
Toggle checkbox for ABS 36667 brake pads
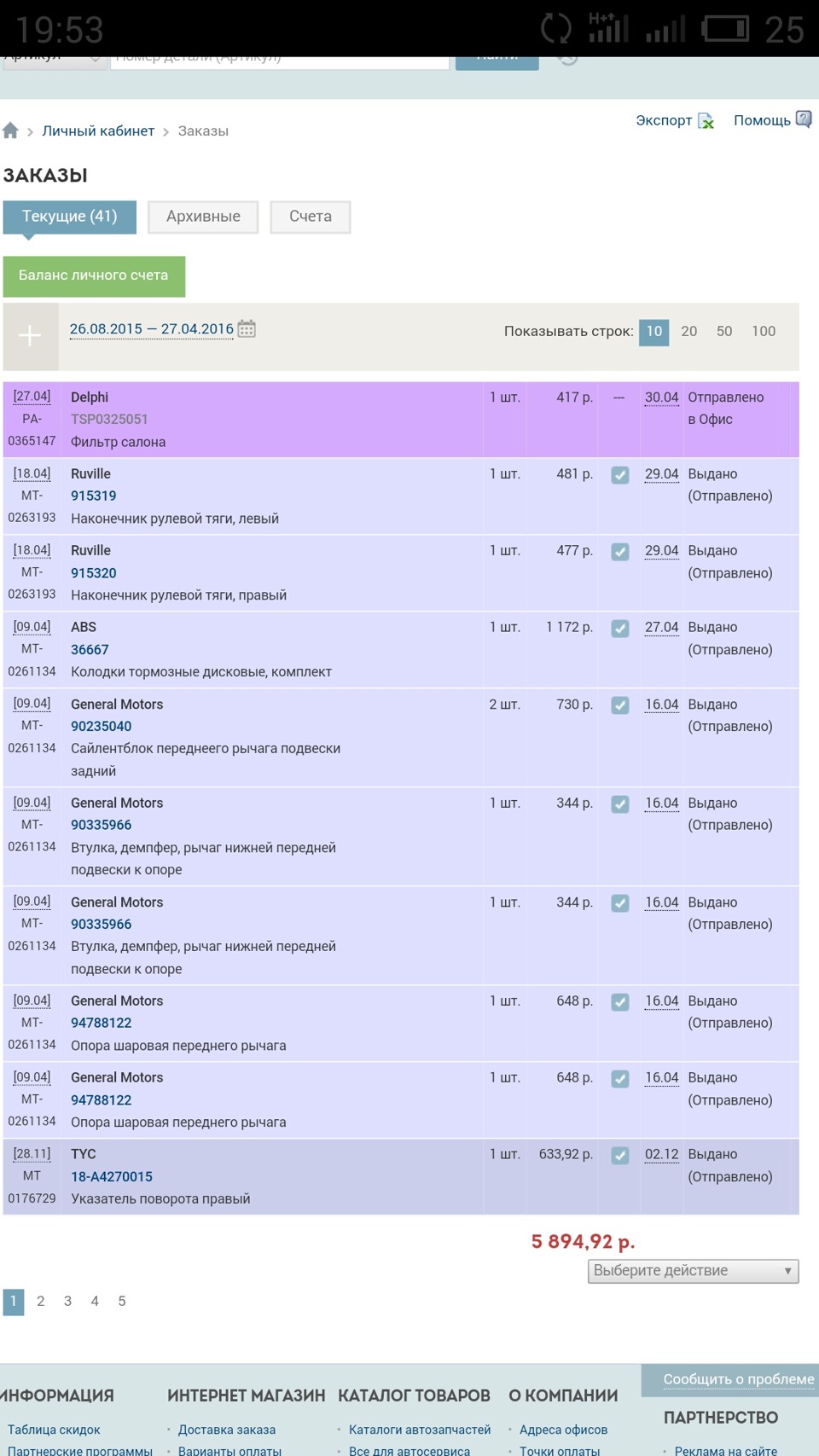click(620, 629)
